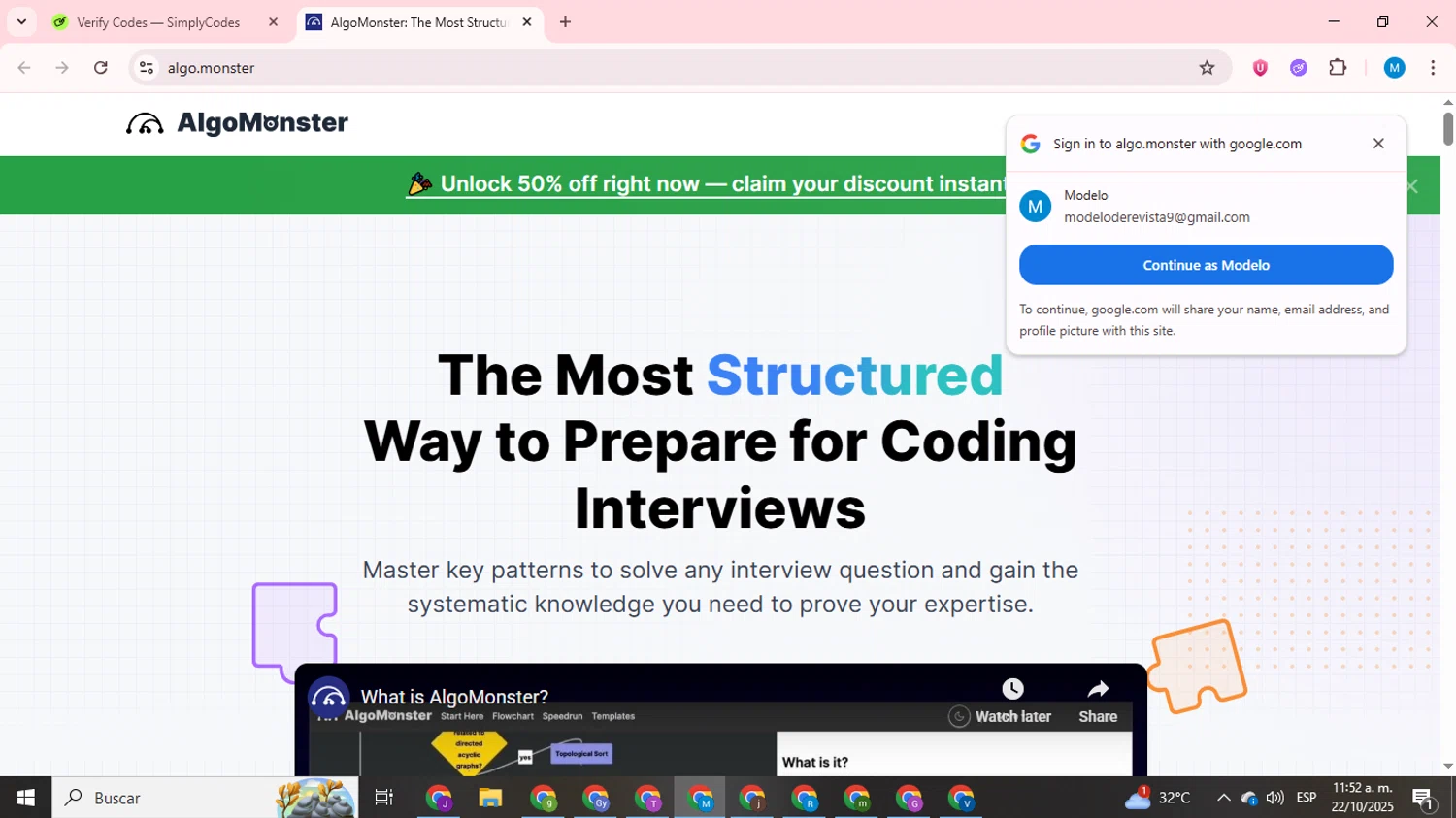Close the AlgoMonster tab
This screenshot has height=818, width=1456.
[x=527, y=22]
